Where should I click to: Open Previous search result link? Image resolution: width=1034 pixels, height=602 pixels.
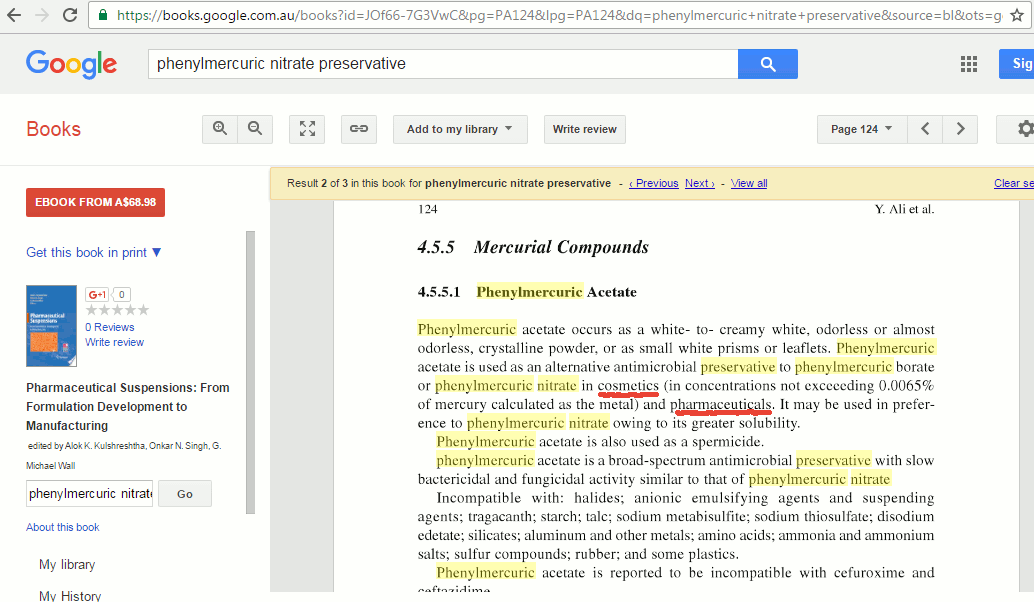click(654, 183)
